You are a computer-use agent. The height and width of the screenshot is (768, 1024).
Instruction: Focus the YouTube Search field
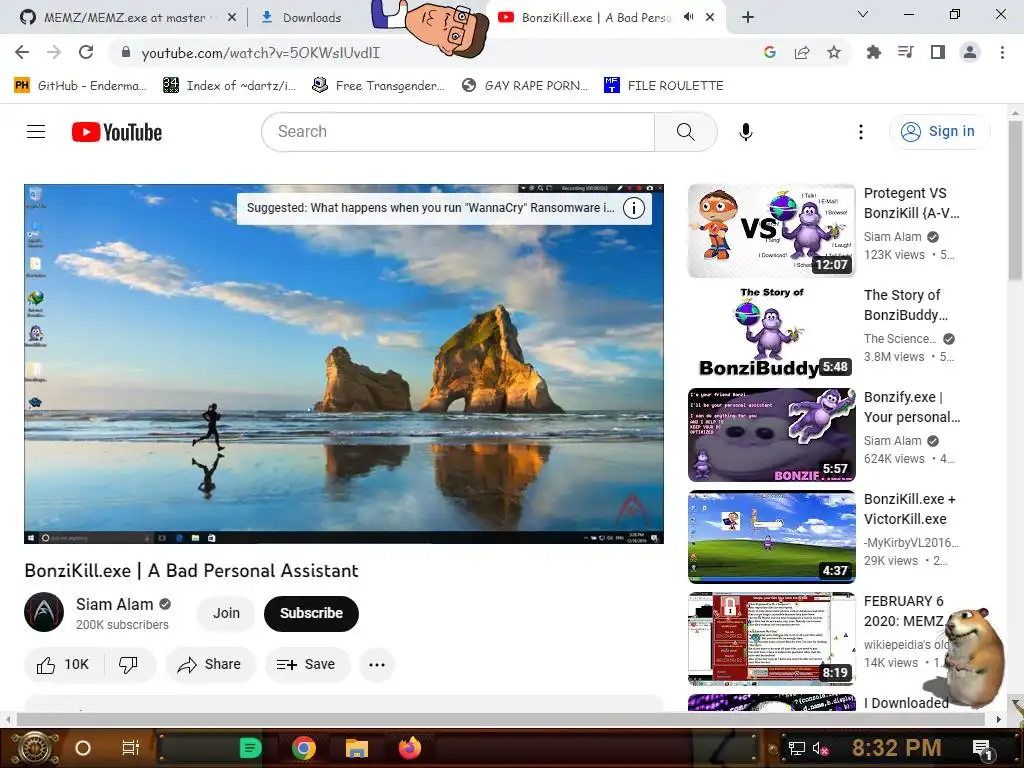[x=458, y=132]
